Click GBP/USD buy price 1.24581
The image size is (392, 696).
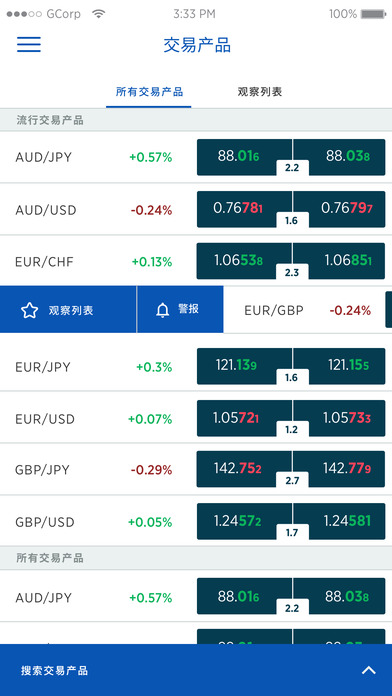point(339,521)
